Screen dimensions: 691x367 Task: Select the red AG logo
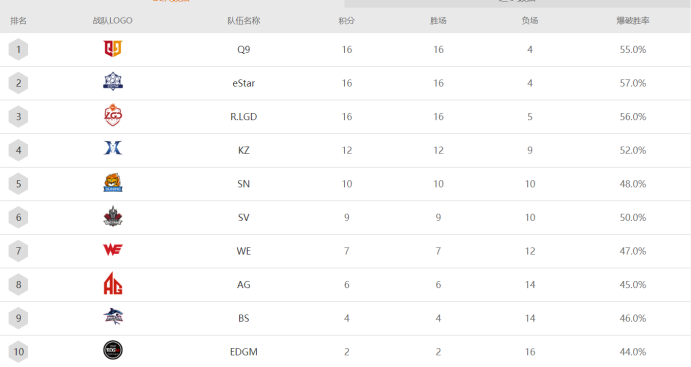pos(113,283)
